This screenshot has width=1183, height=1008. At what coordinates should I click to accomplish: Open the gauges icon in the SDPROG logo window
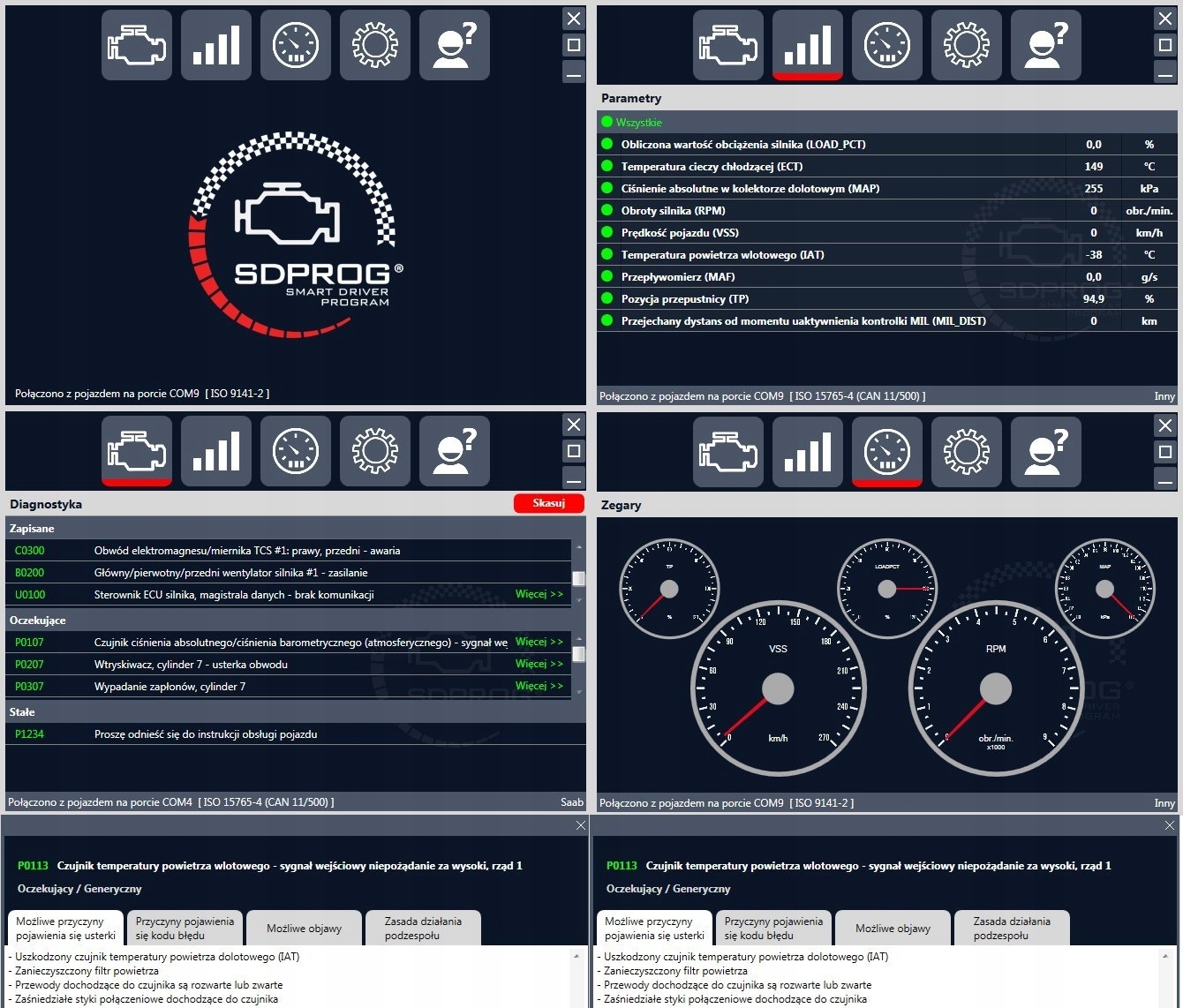pos(296,45)
